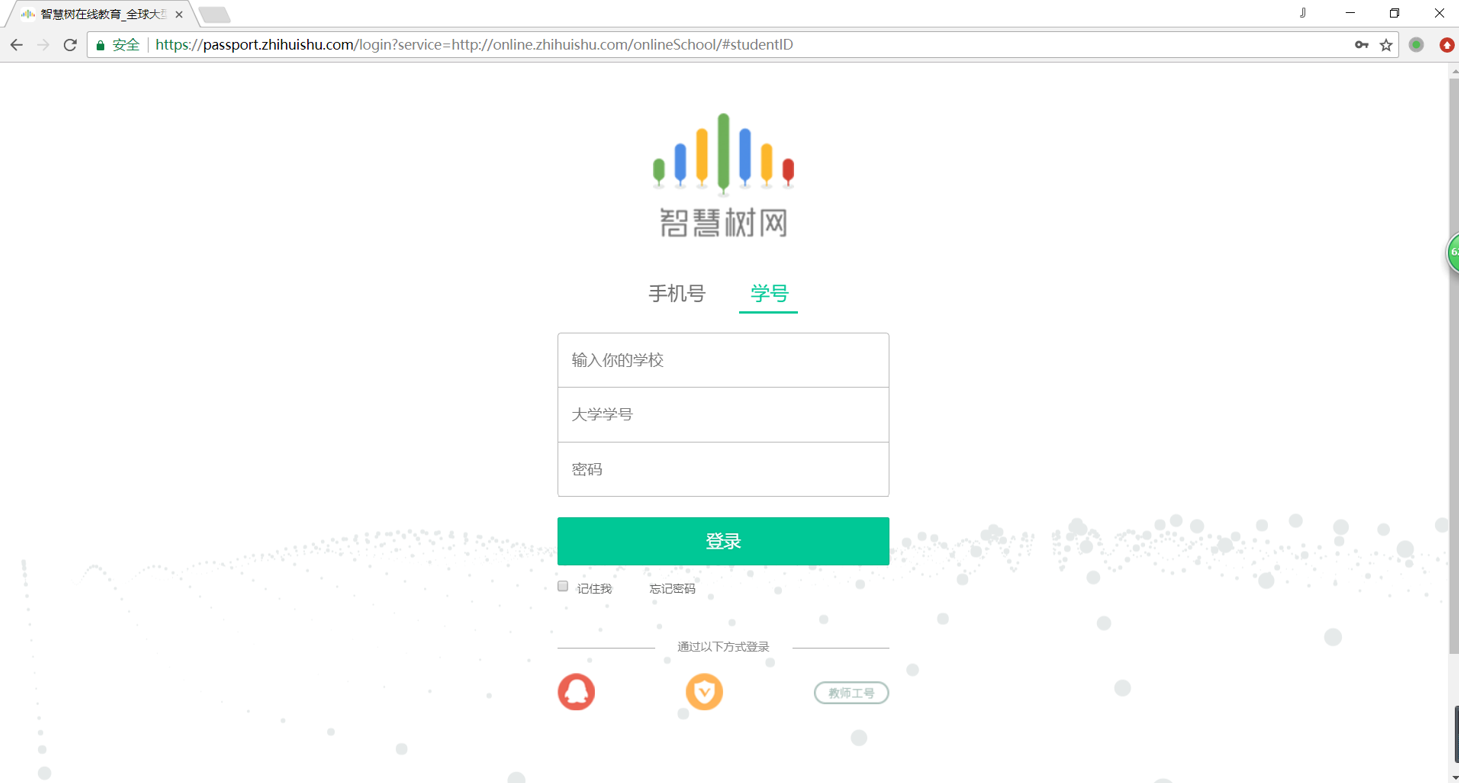
Task: Minimize the browser window
Action: 1350,13
